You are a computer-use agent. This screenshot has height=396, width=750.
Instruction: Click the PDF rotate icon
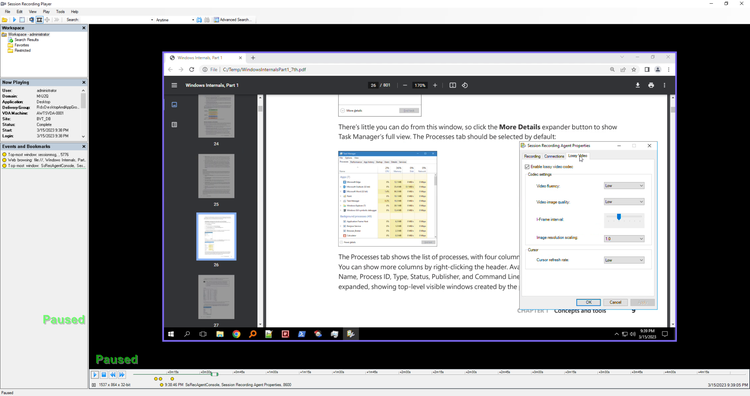[465, 85]
